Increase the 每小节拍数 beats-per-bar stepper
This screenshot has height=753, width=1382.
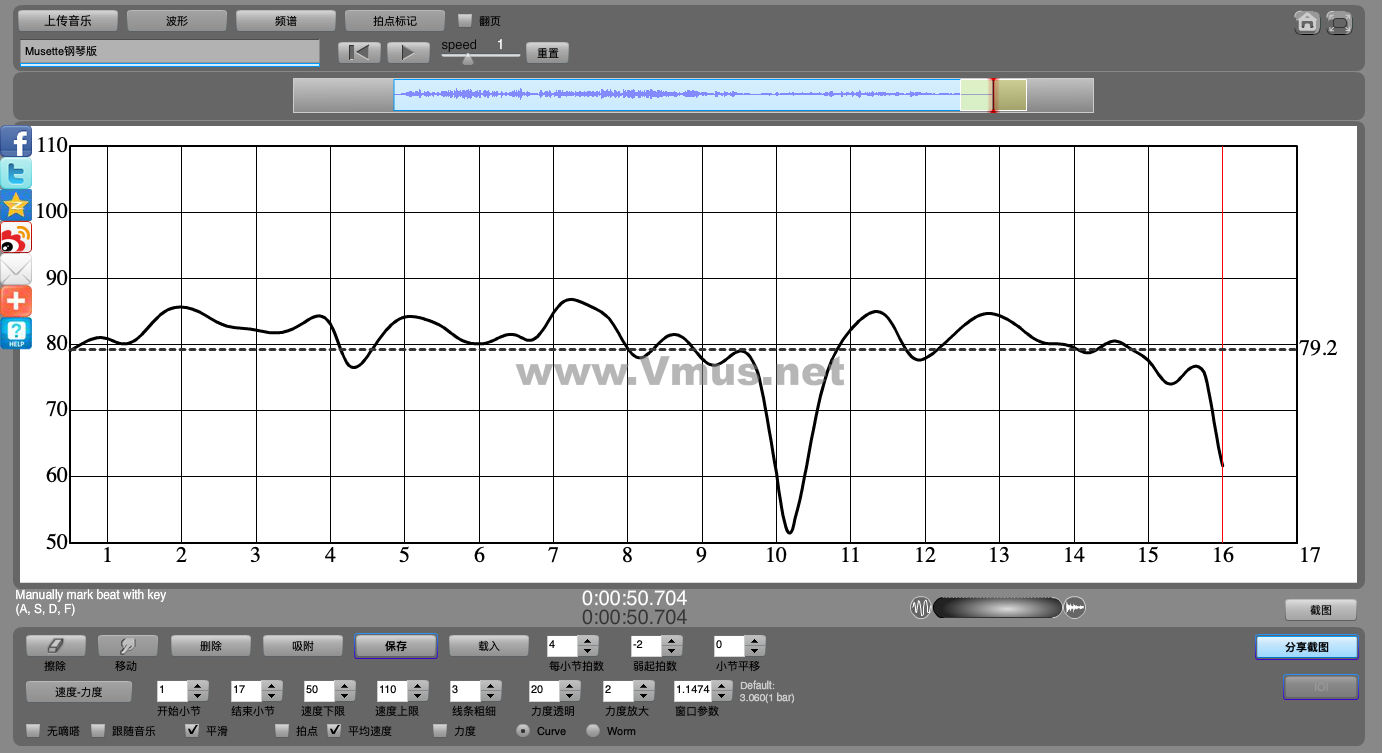(x=588, y=641)
